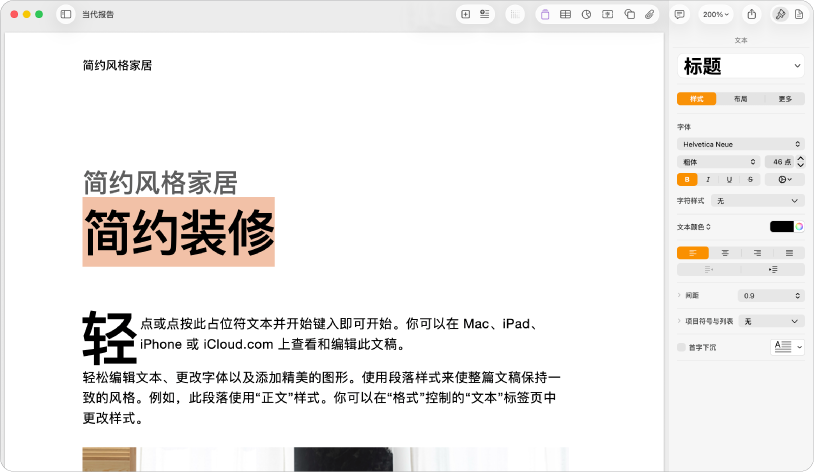Increase paragraph indent
Image resolution: width=814 pixels, height=473 pixels.
[773, 269]
